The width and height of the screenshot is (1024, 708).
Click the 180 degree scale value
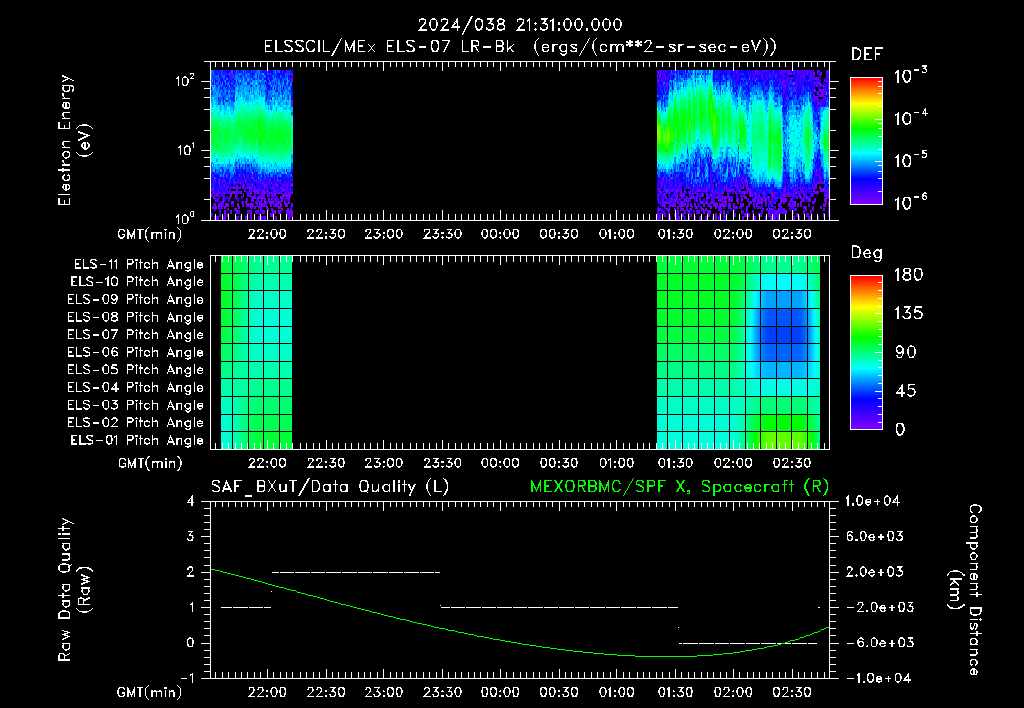tap(908, 275)
